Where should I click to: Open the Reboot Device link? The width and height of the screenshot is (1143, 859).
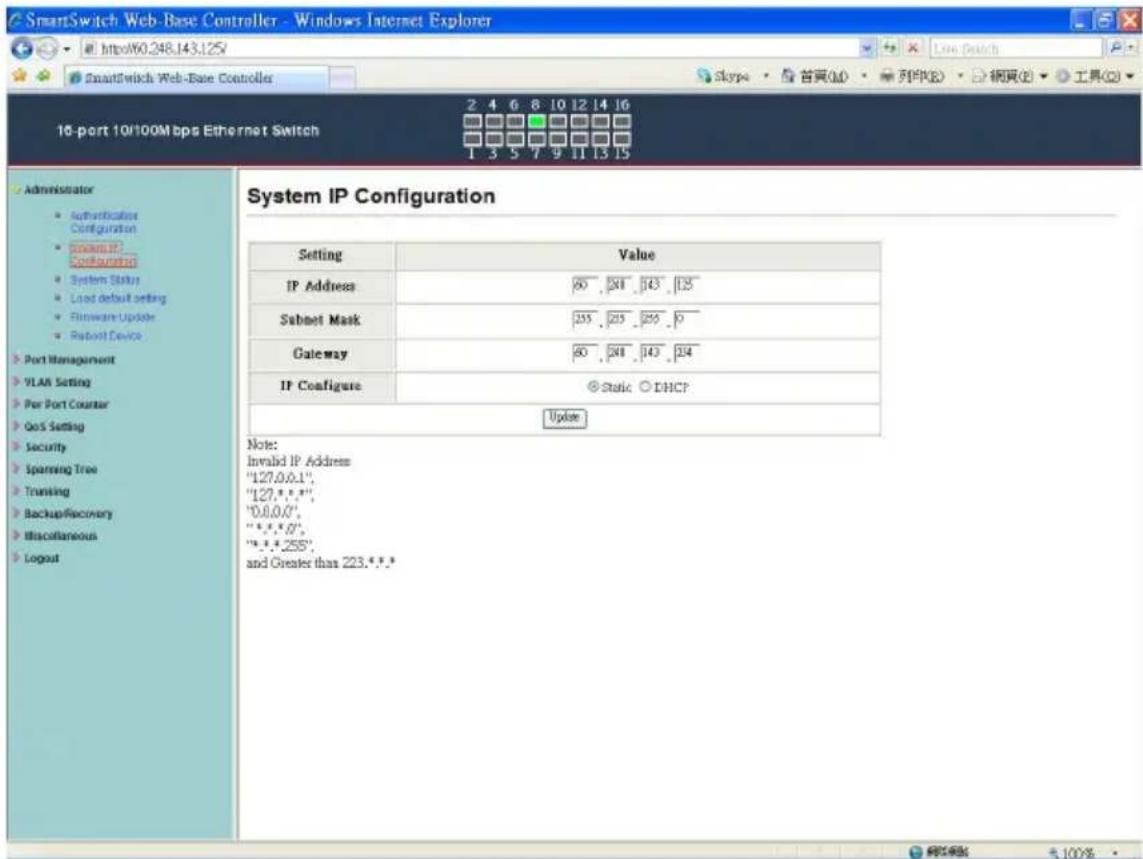(x=106, y=336)
